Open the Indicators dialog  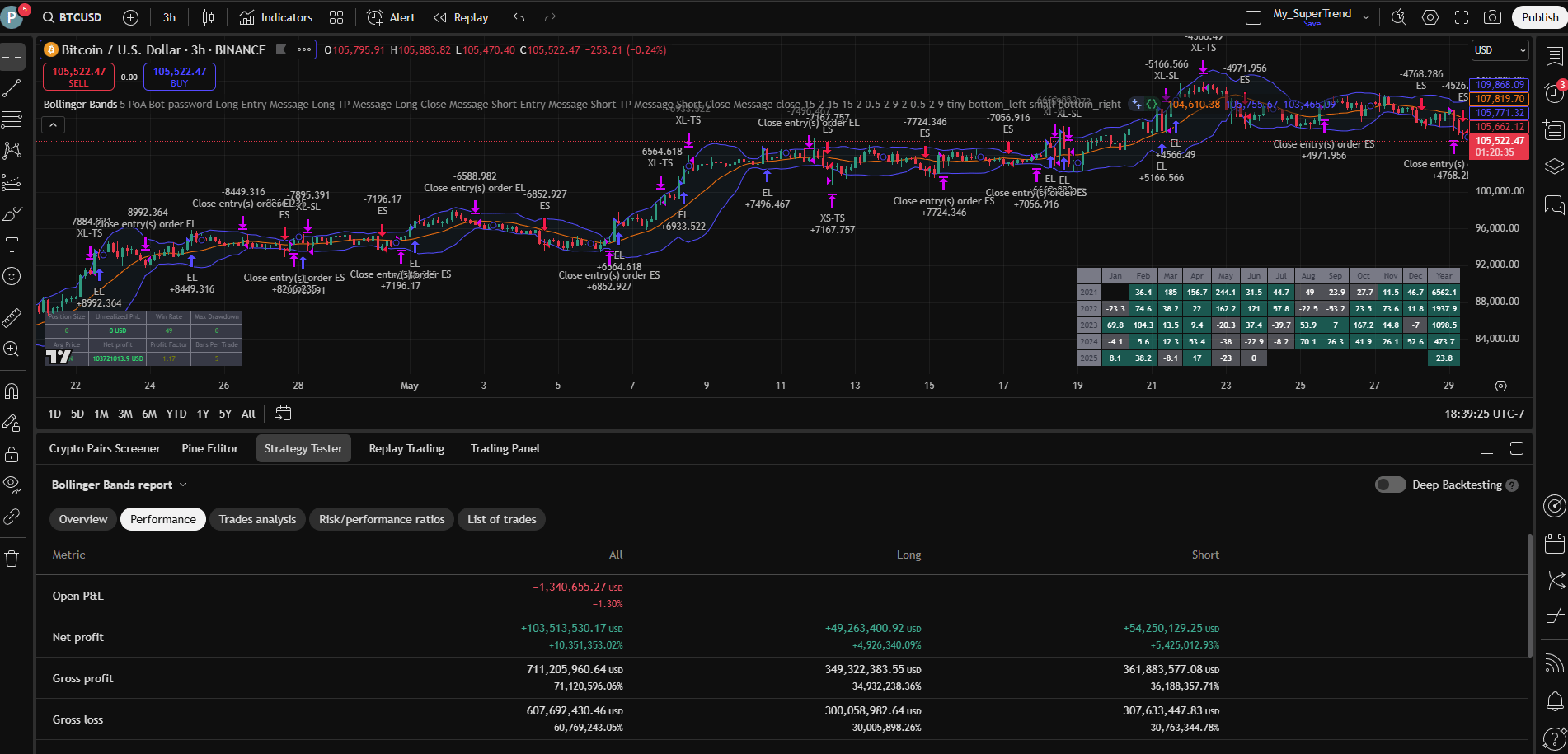[276, 17]
